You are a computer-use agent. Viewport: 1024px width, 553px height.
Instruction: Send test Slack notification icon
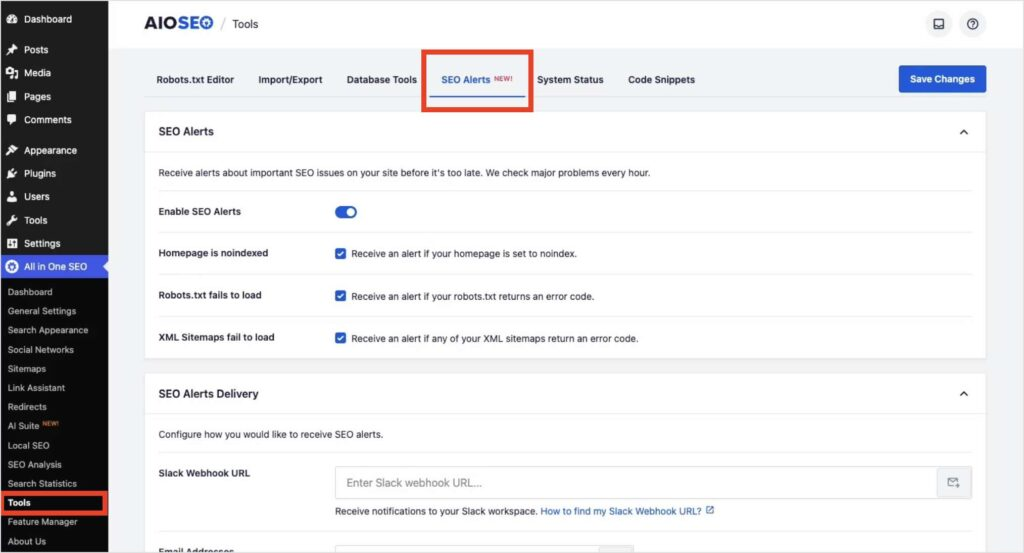pyautogui.click(x=953, y=482)
